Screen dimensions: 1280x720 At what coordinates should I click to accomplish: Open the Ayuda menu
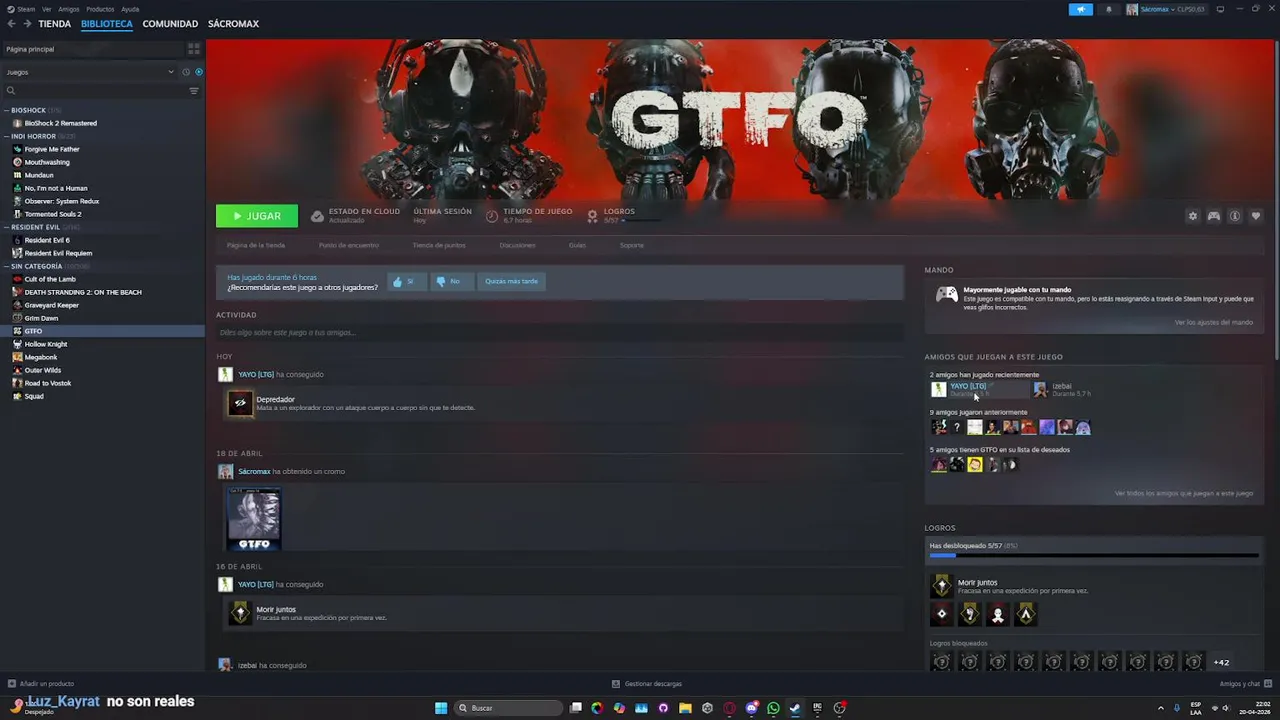[x=130, y=9]
